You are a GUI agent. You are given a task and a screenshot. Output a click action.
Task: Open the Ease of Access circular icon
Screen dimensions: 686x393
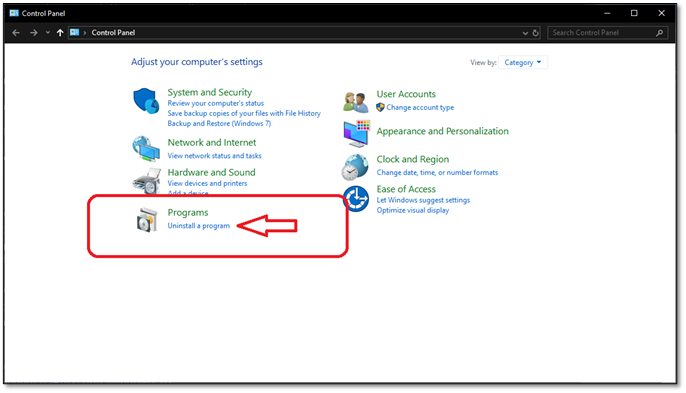[356, 199]
